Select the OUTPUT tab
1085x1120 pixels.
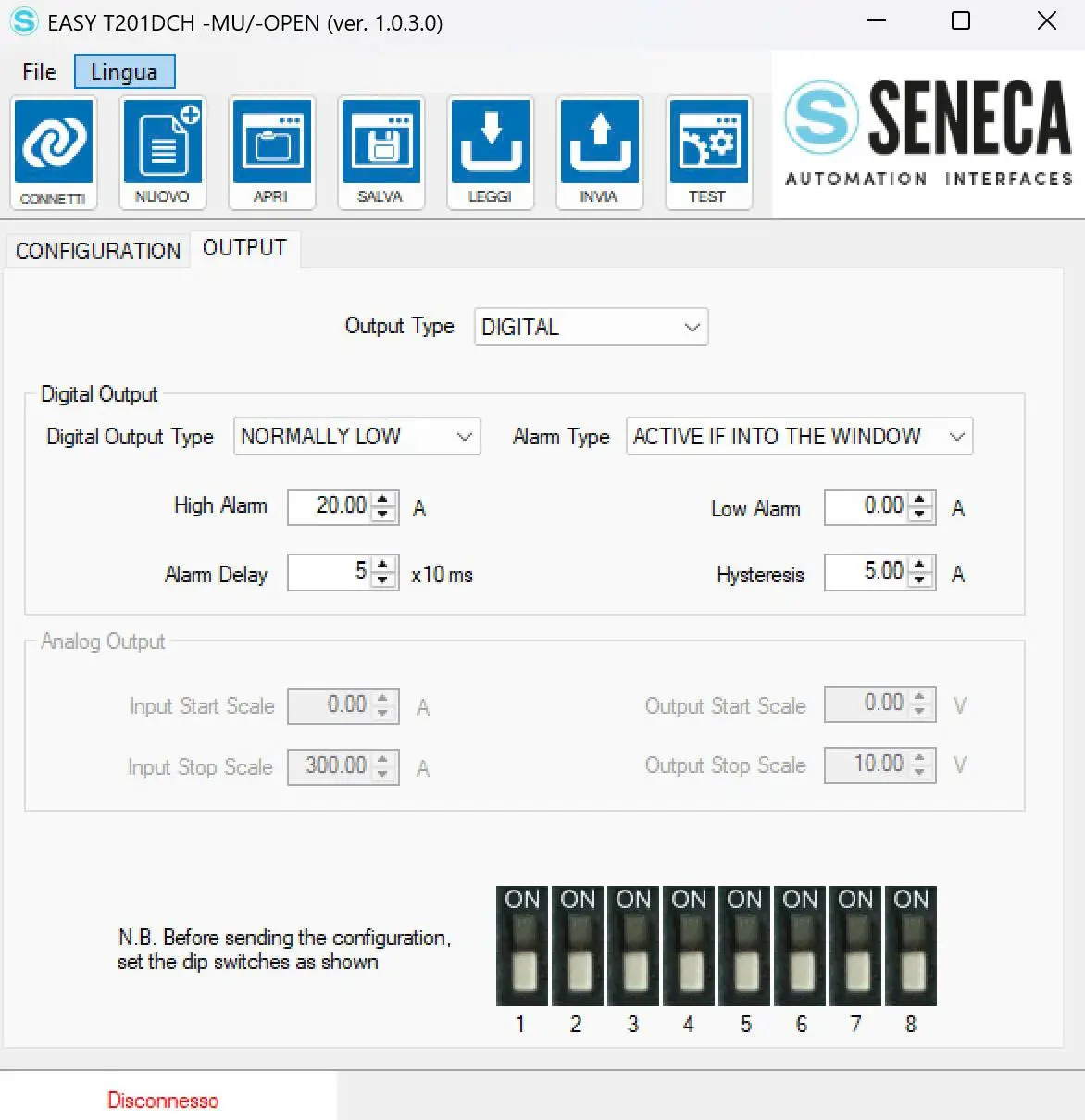[x=244, y=248]
